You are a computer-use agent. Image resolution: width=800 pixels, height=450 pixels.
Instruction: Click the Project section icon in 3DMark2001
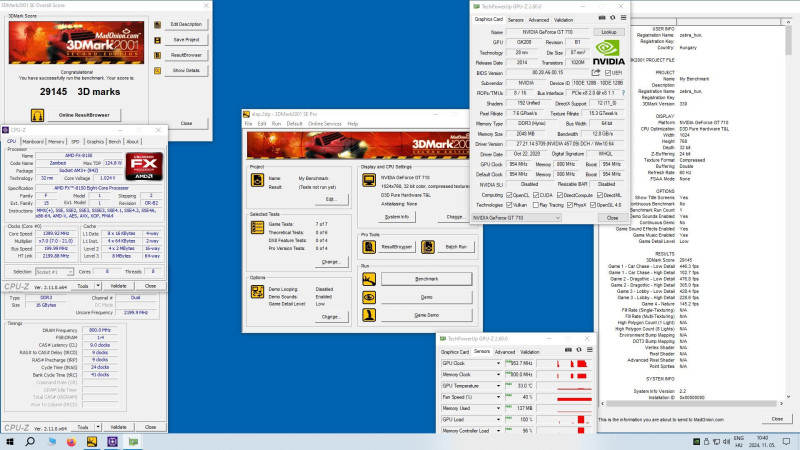click(x=258, y=180)
